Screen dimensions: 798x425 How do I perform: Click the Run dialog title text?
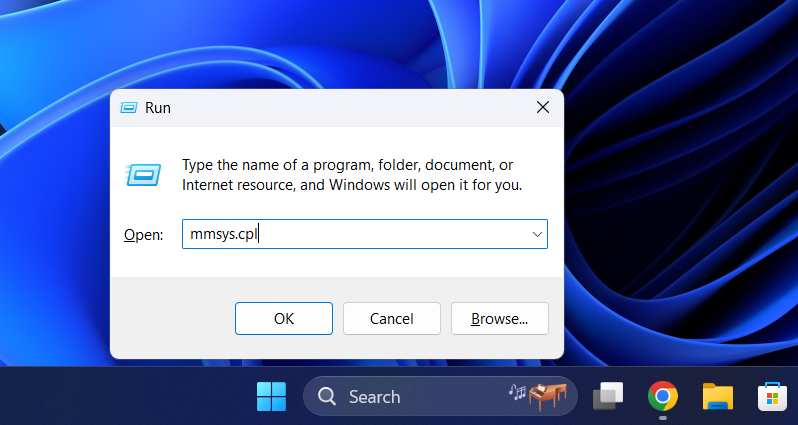158,108
